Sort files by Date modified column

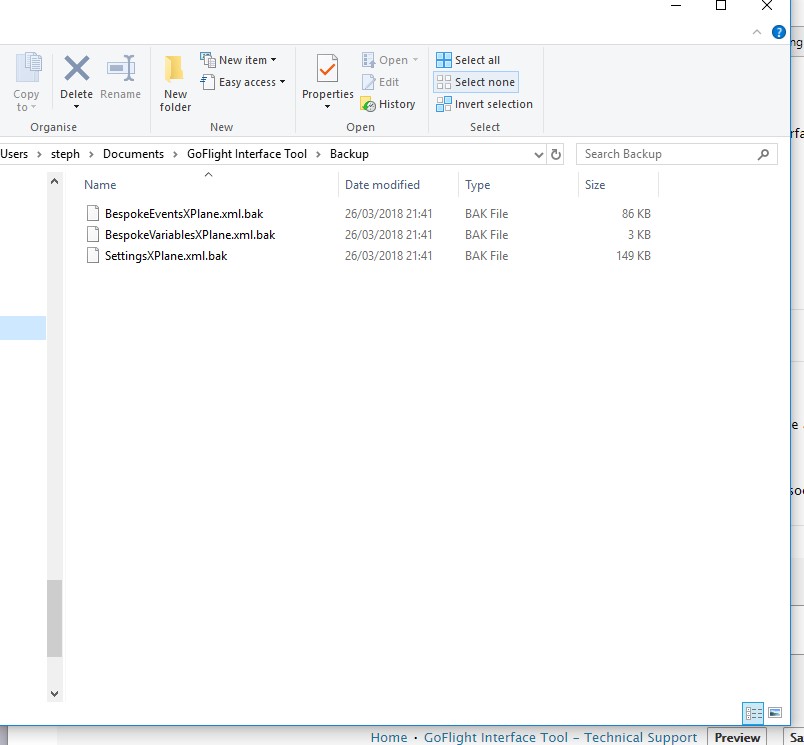382,185
